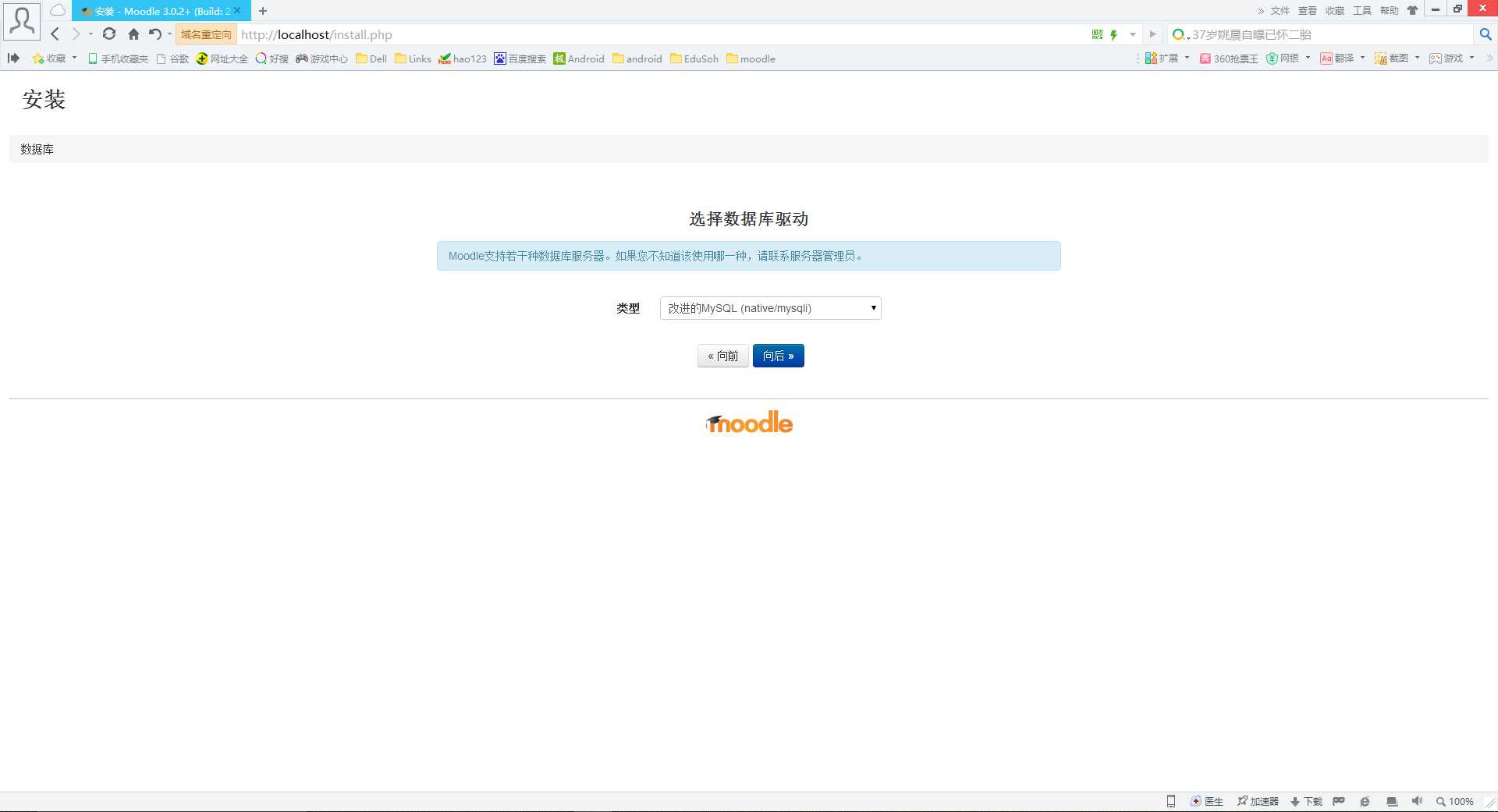Open the address bar history dropdown
1498x812 pixels.
[x=1132, y=34]
